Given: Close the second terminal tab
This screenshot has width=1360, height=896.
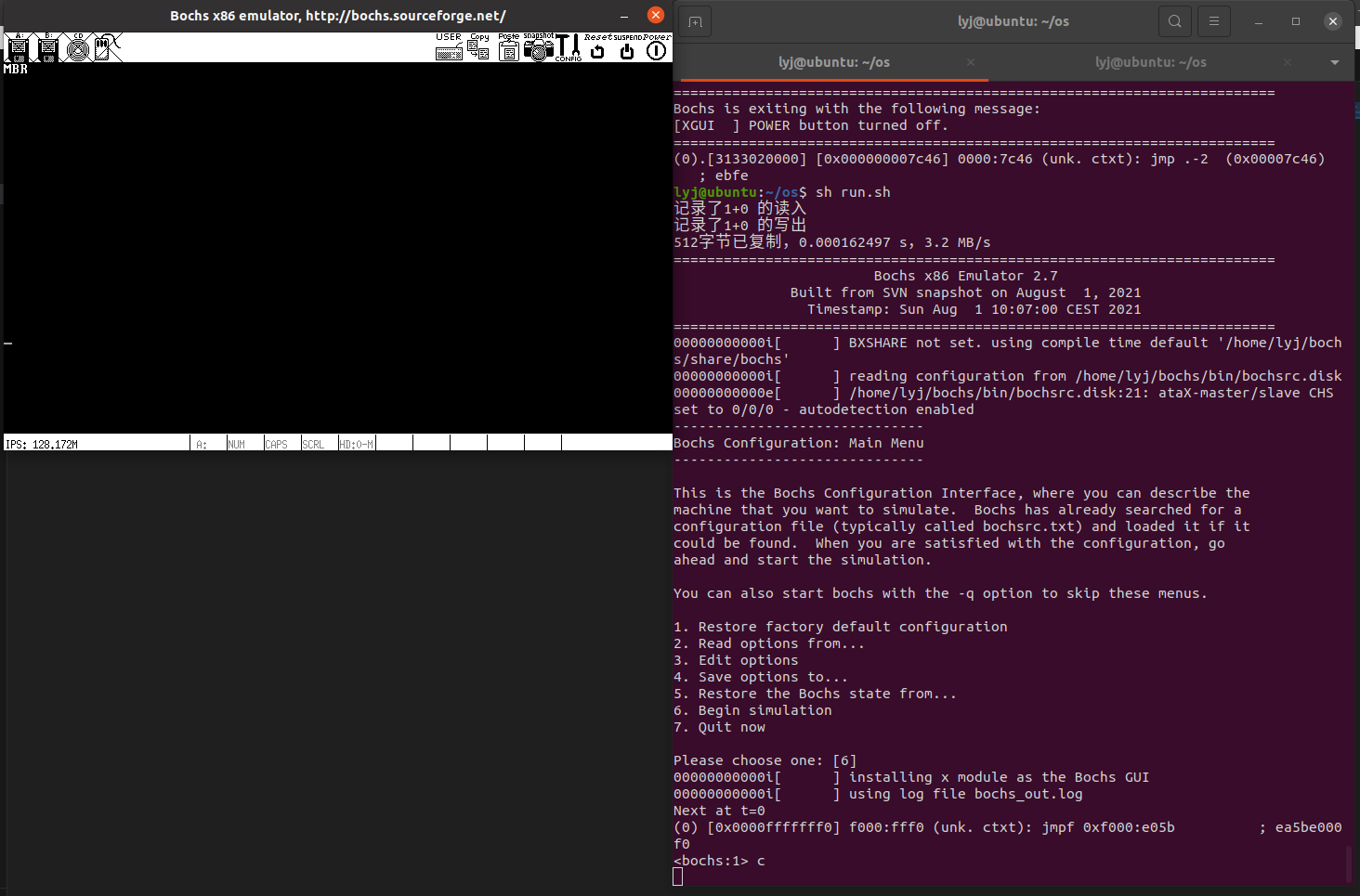Looking at the screenshot, I should coord(1288,62).
